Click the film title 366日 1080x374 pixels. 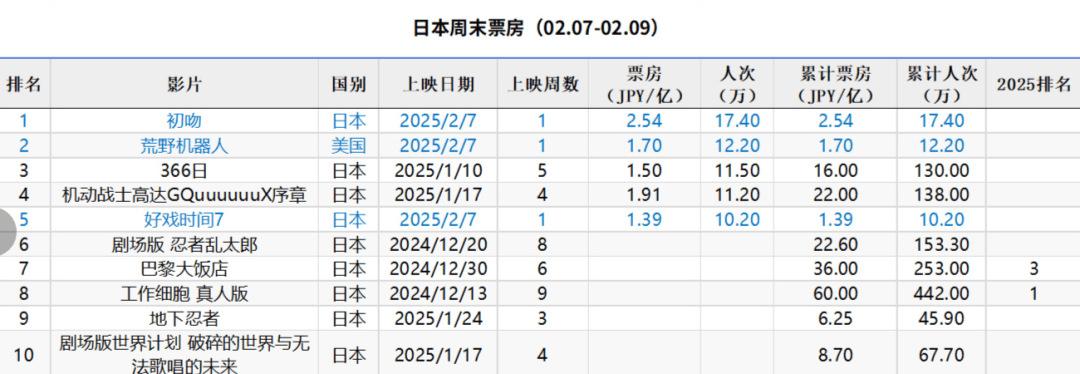(184, 171)
